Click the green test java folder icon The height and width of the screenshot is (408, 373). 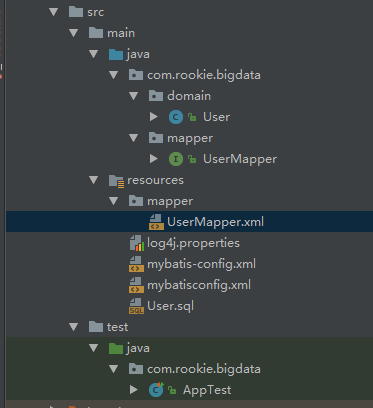click(116, 348)
